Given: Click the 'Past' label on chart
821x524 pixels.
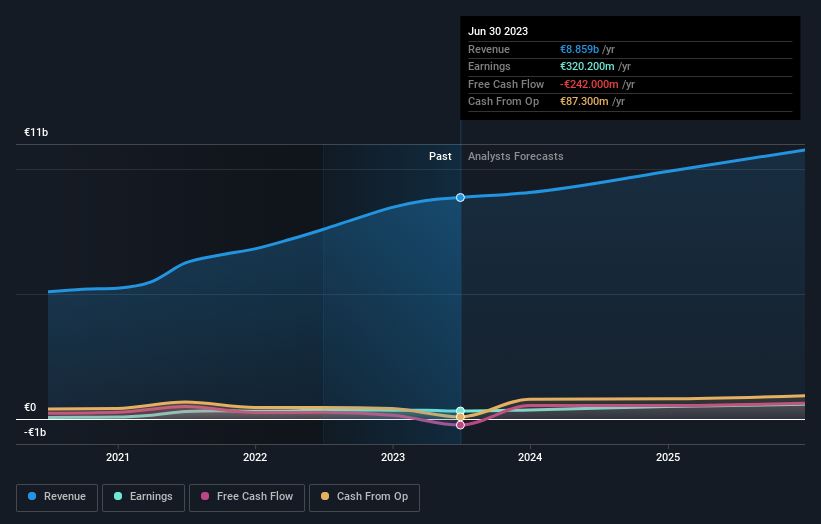Looking at the screenshot, I should pos(440,156).
